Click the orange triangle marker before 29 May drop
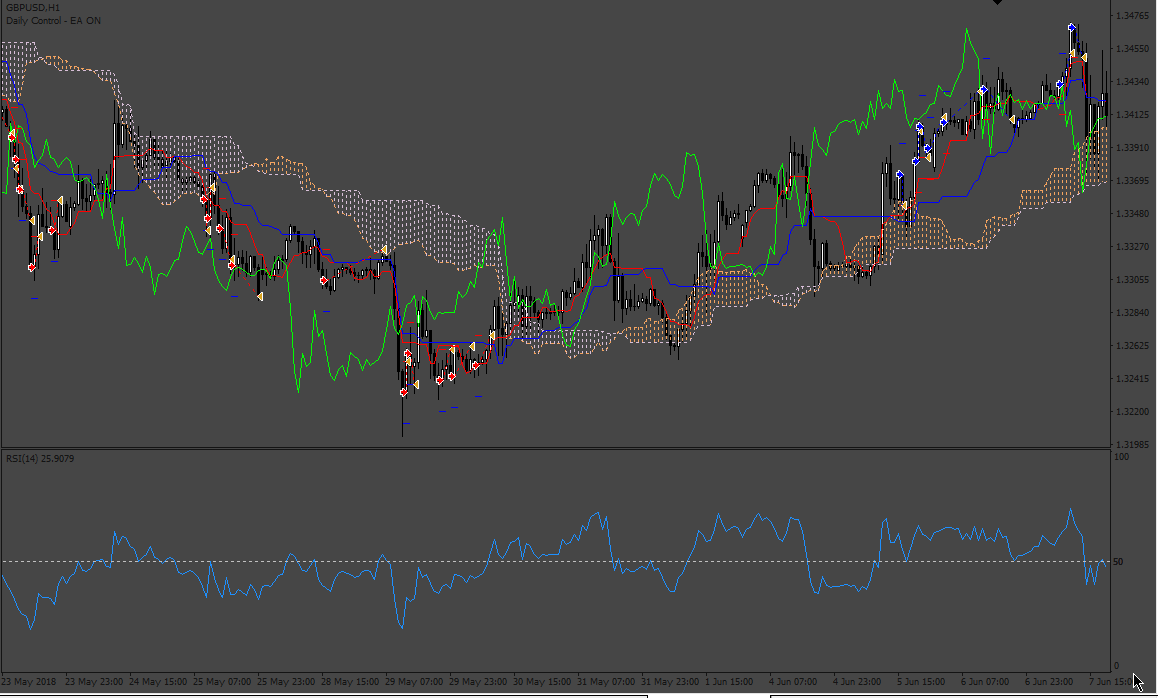Viewport: 1158px width, 698px height. tap(384, 250)
